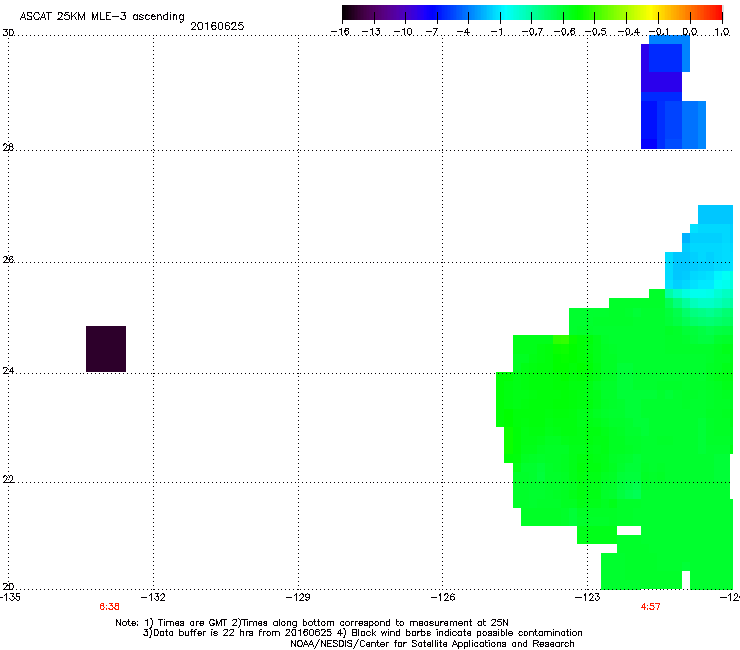The image size is (740, 650).
Task: Click the latitude 30 axis label
Action: coord(8,33)
